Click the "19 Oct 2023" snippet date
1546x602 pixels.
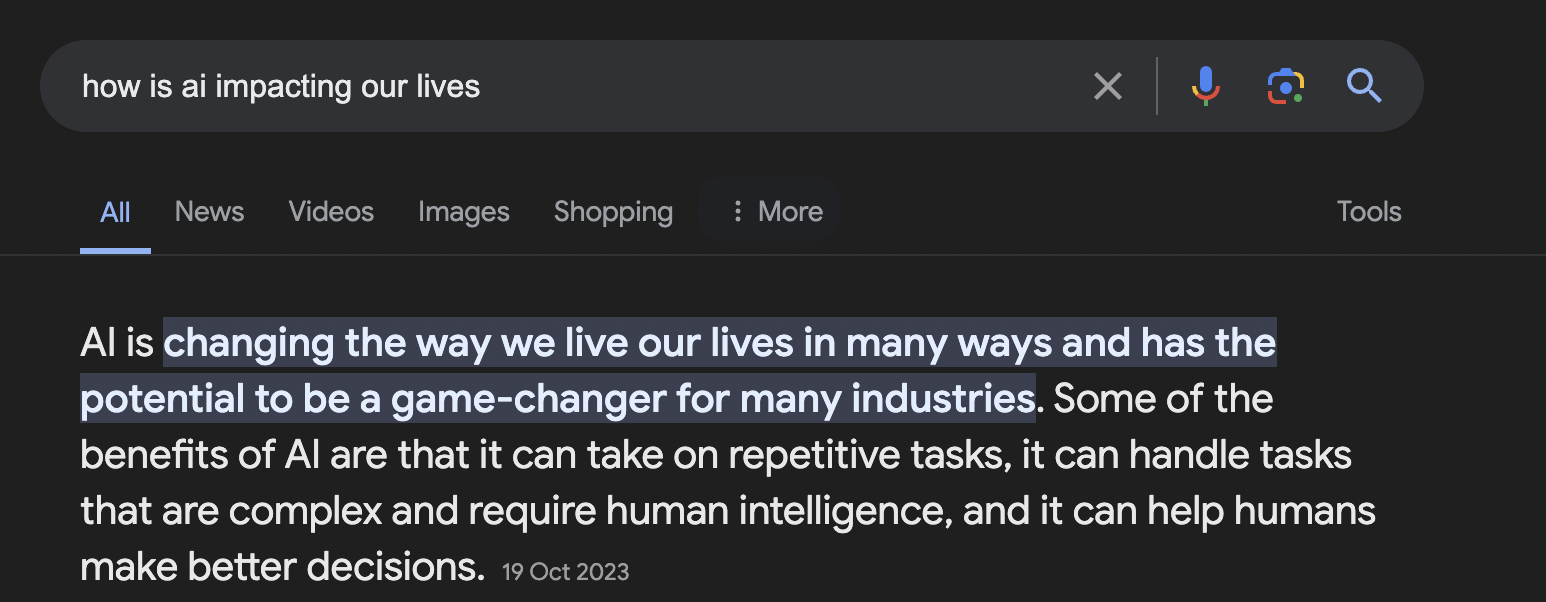coord(565,572)
